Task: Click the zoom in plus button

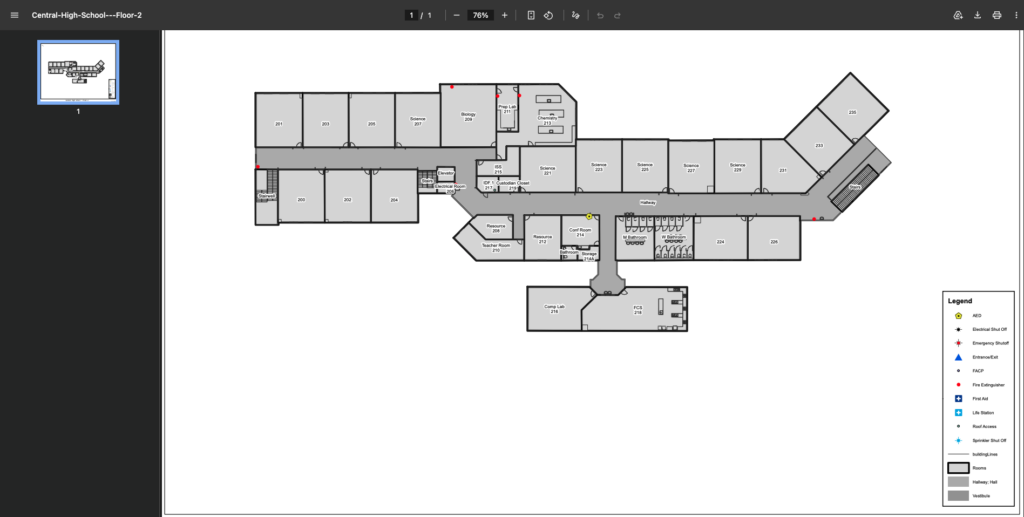Action: tap(504, 15)
